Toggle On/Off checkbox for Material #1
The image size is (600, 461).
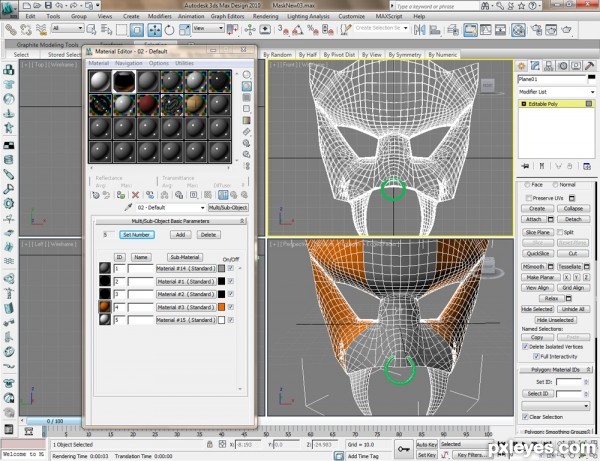click(x=231, y=281)
